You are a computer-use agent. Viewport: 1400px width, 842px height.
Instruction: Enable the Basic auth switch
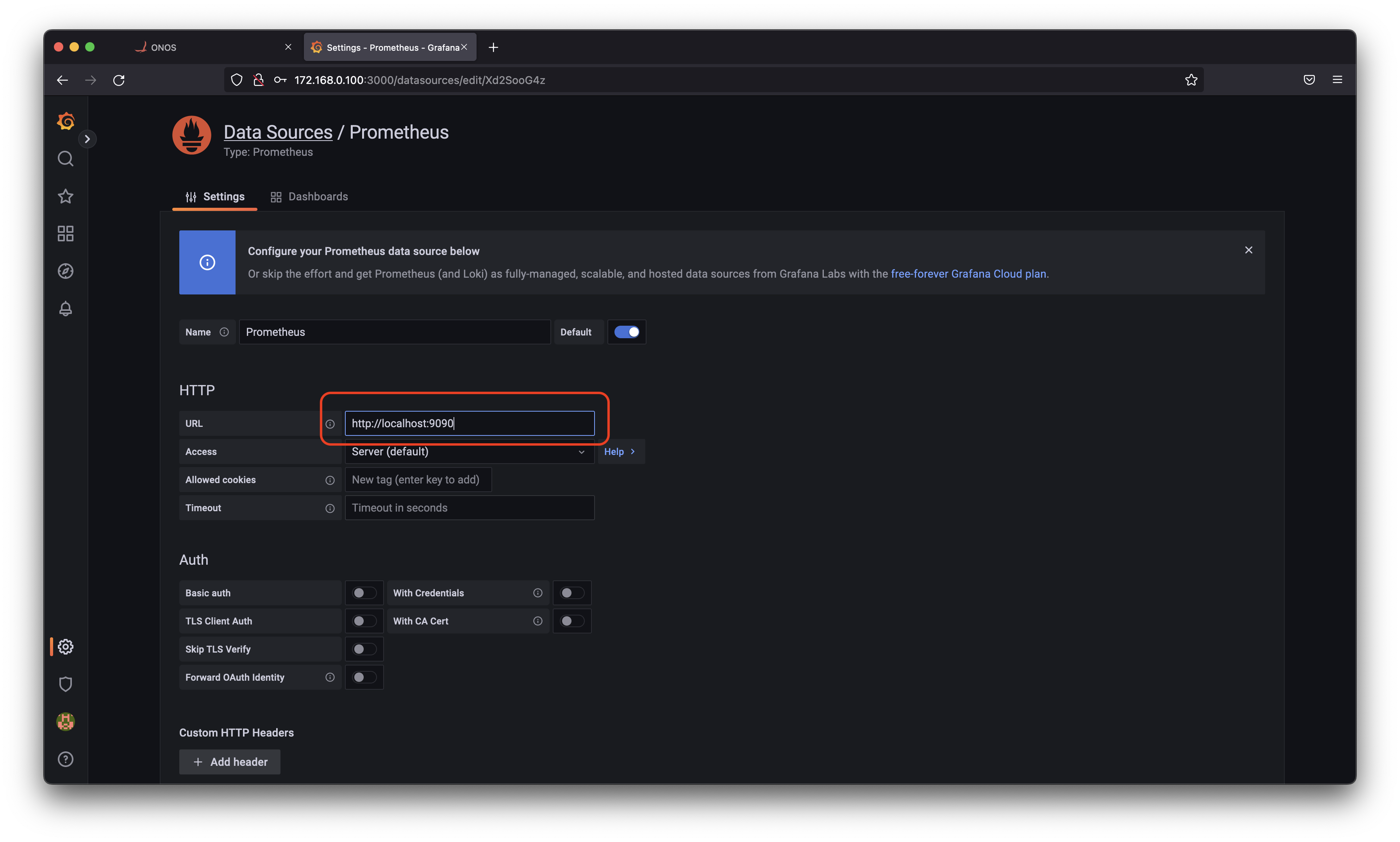pyautogui.click(x=364, y=593)
